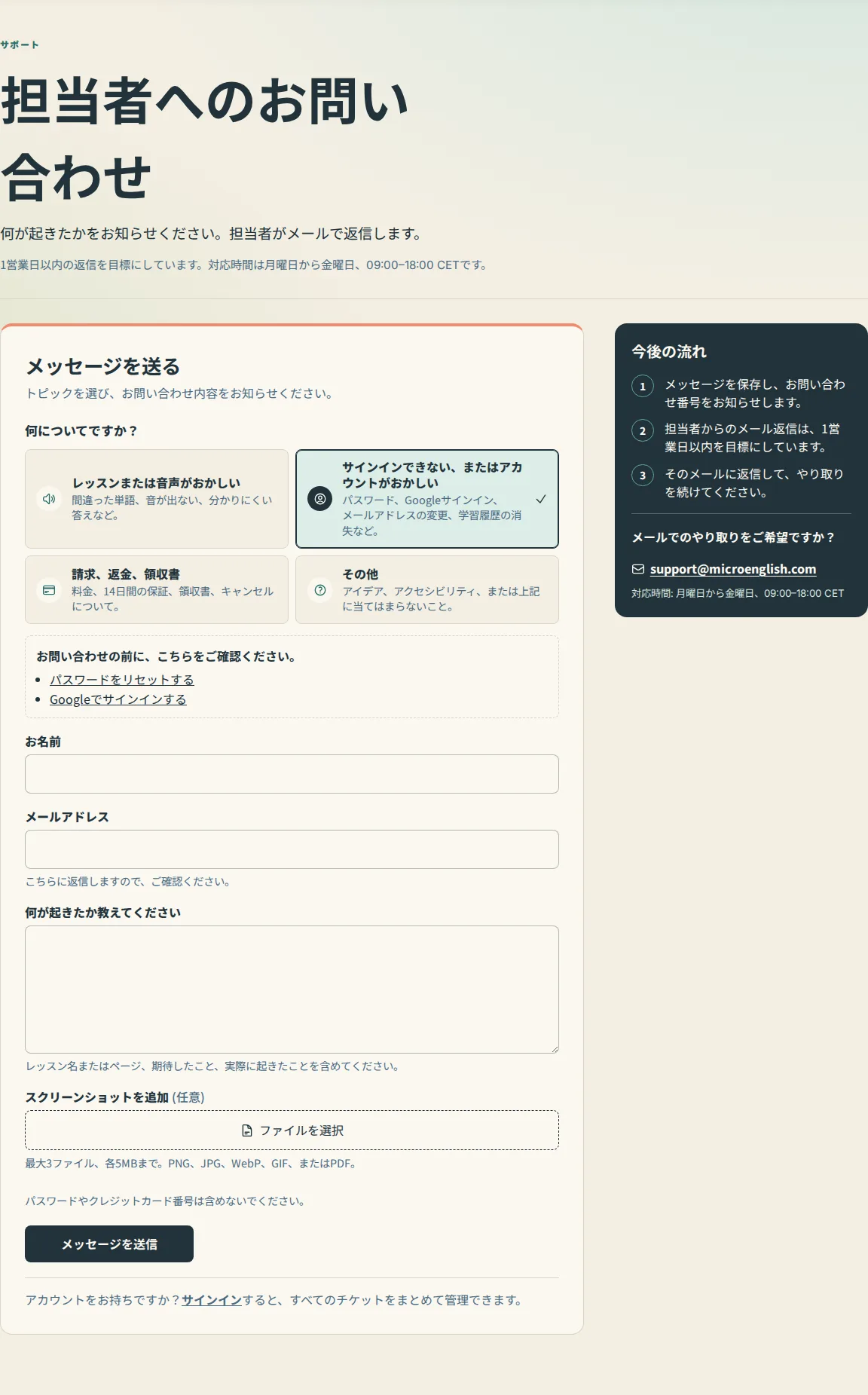
Task: Select topic サインインできない、またはアカウントがおかしい
Action: coord(427,499)
